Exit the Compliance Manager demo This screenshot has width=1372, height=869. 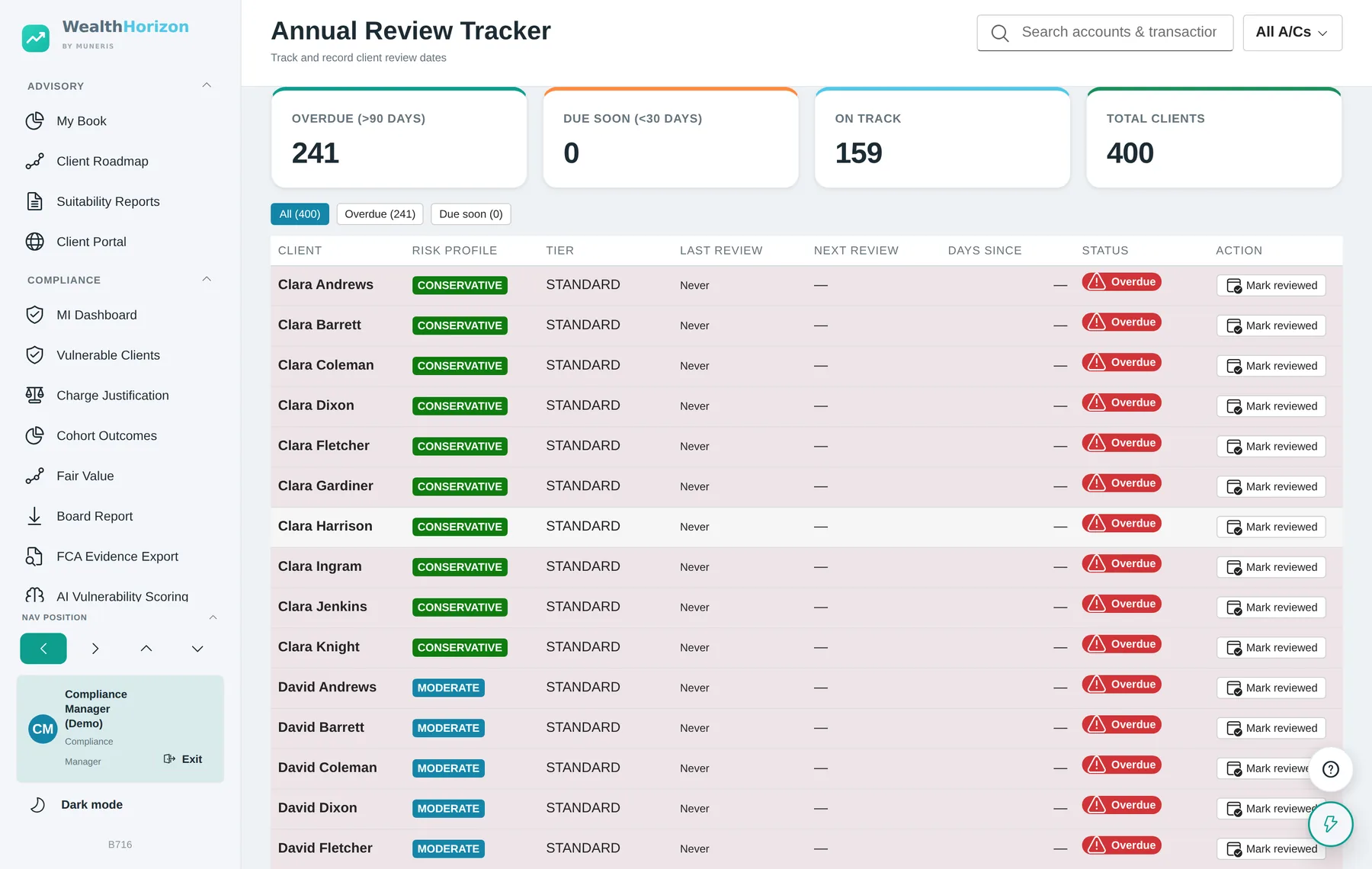coord(183,759)
